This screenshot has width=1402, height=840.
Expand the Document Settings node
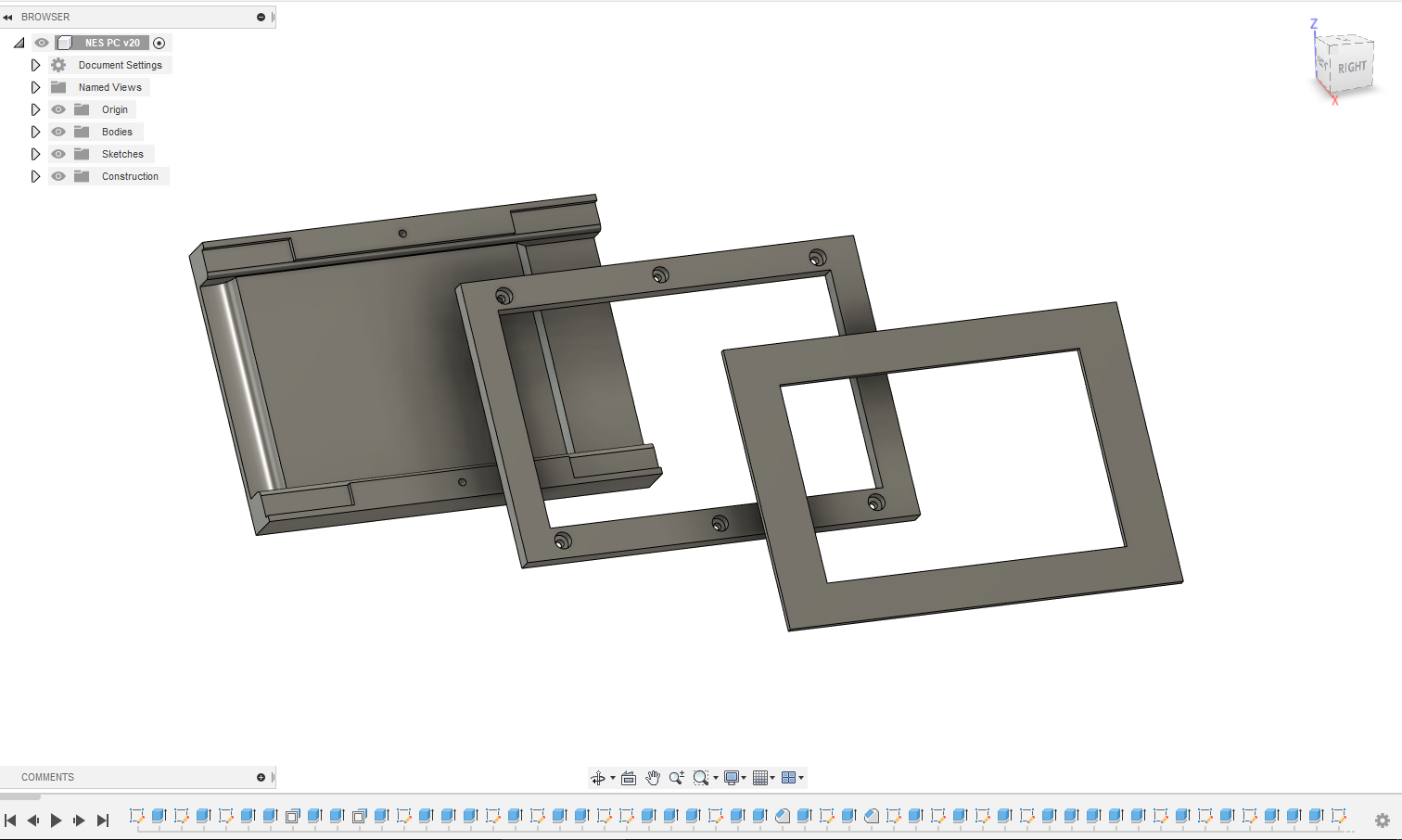[35, 64]
